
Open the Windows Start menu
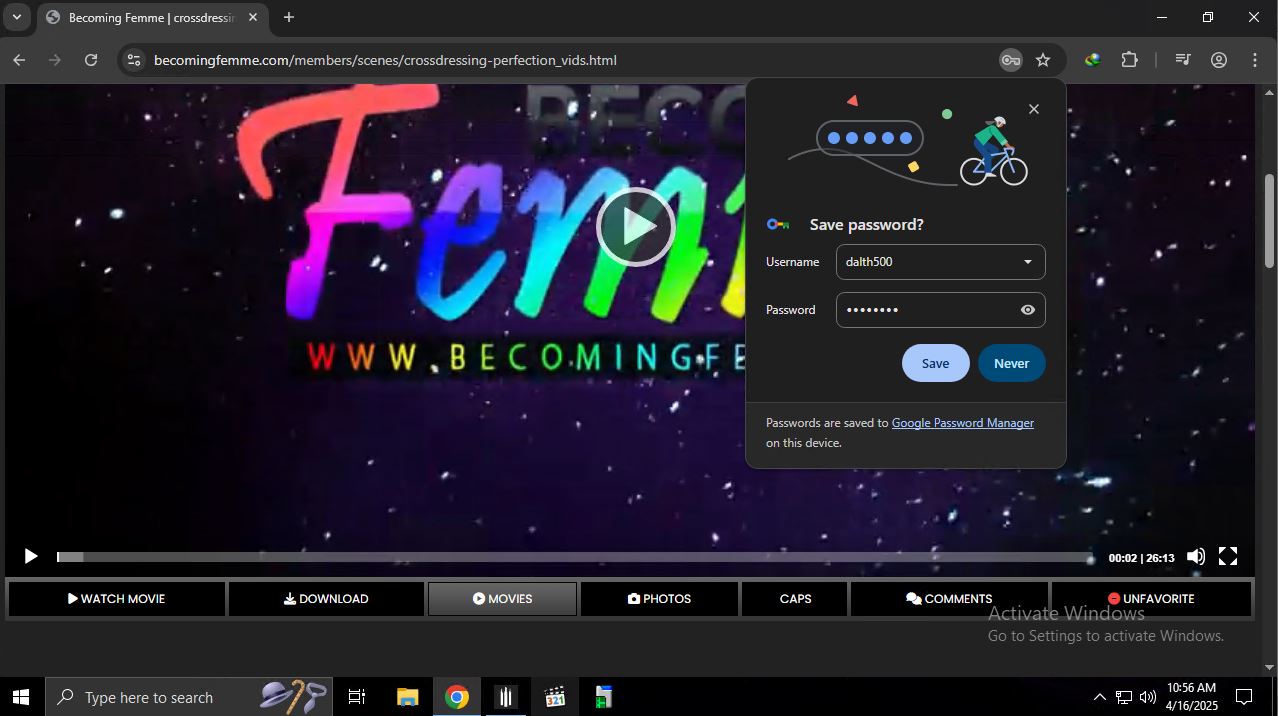[x=20, y=697]
